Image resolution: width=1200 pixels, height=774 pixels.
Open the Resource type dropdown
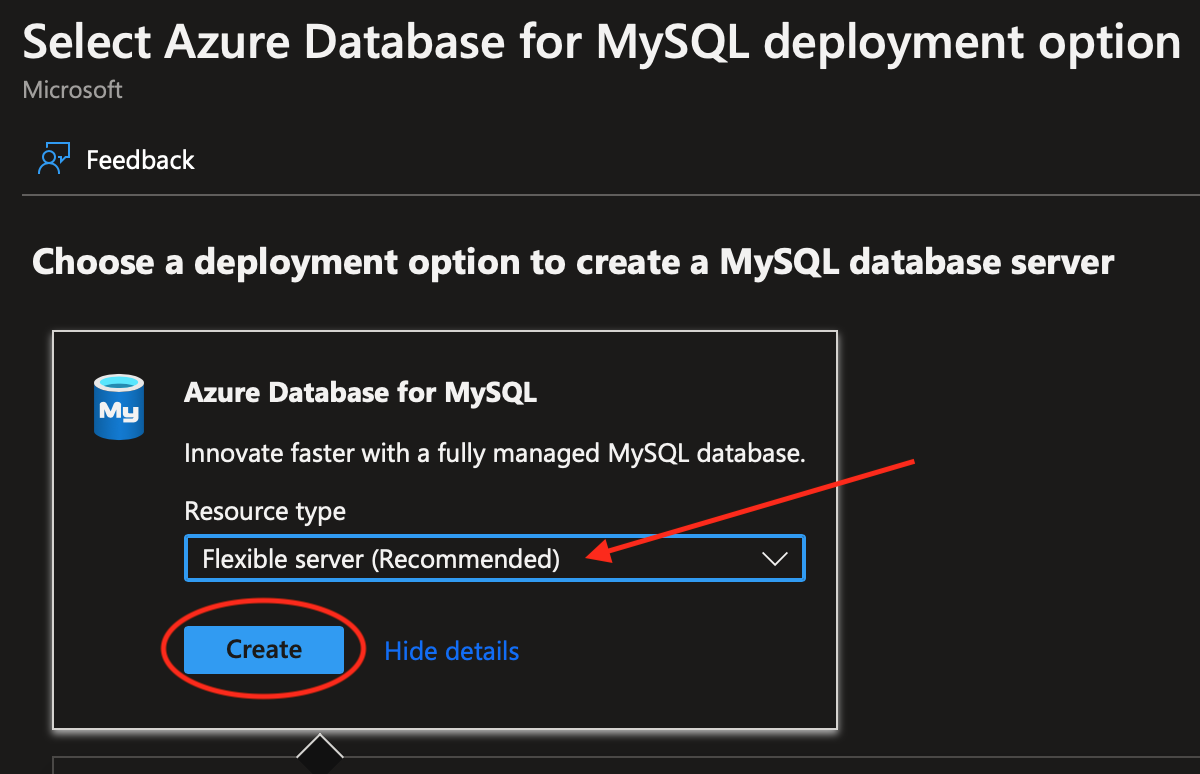point(495,558)
